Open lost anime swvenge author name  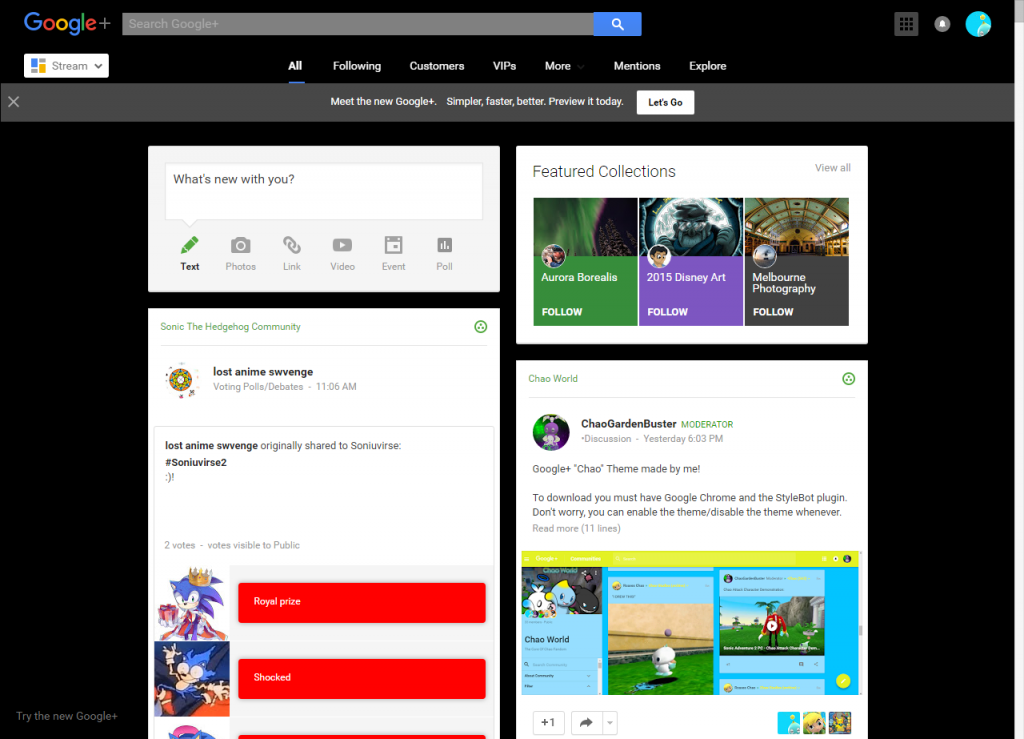coord(263,371)
